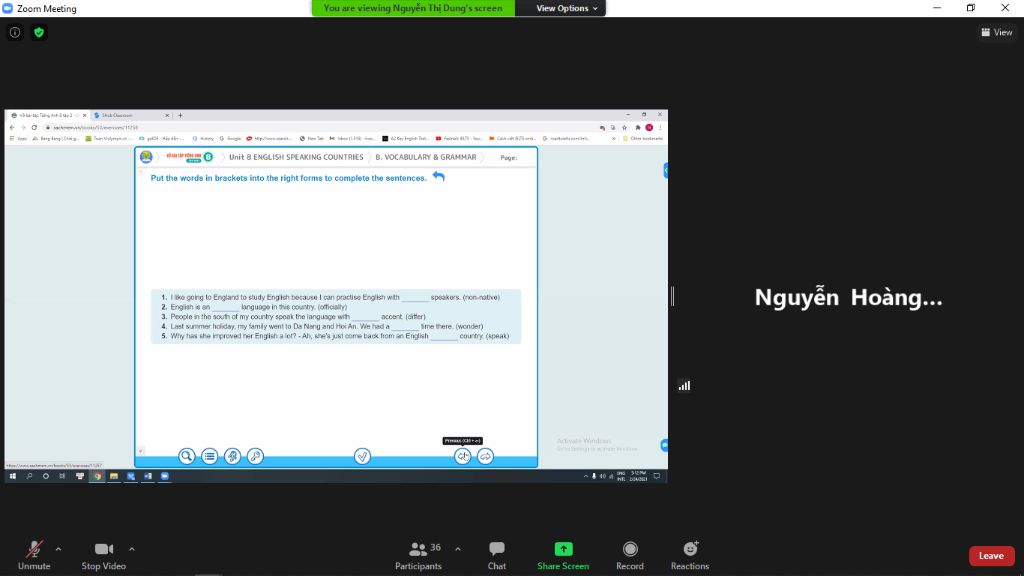Select the first Chrome tab

pos(48,116)
